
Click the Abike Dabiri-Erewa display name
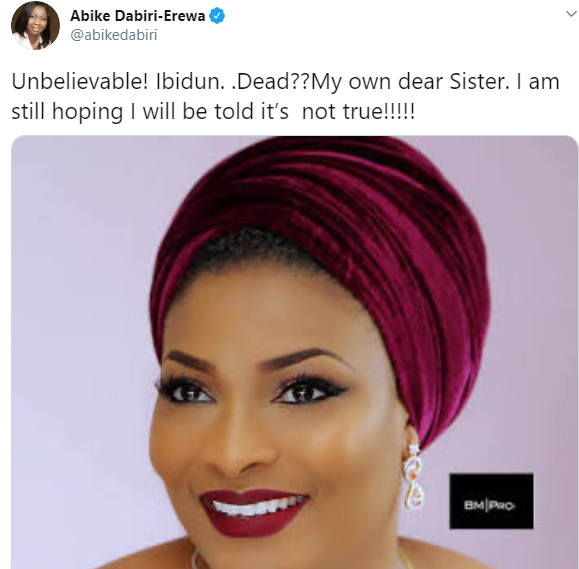tap(137, 16)
